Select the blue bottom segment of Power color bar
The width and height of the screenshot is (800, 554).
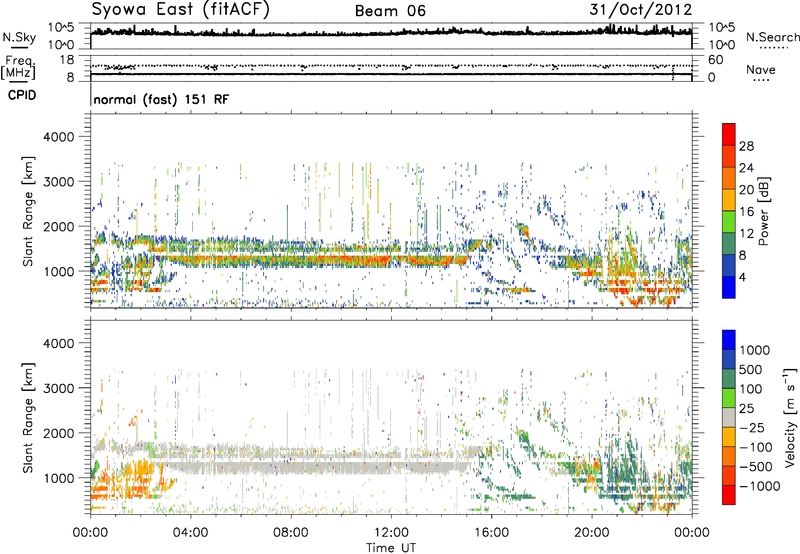(x=729, y=287)
